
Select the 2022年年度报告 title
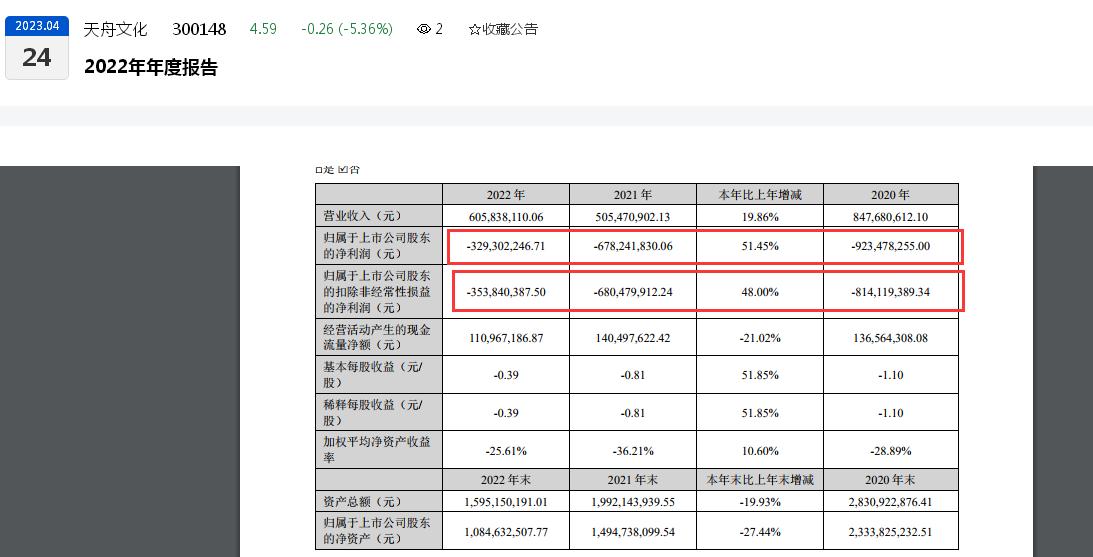[x=151, y=67]
